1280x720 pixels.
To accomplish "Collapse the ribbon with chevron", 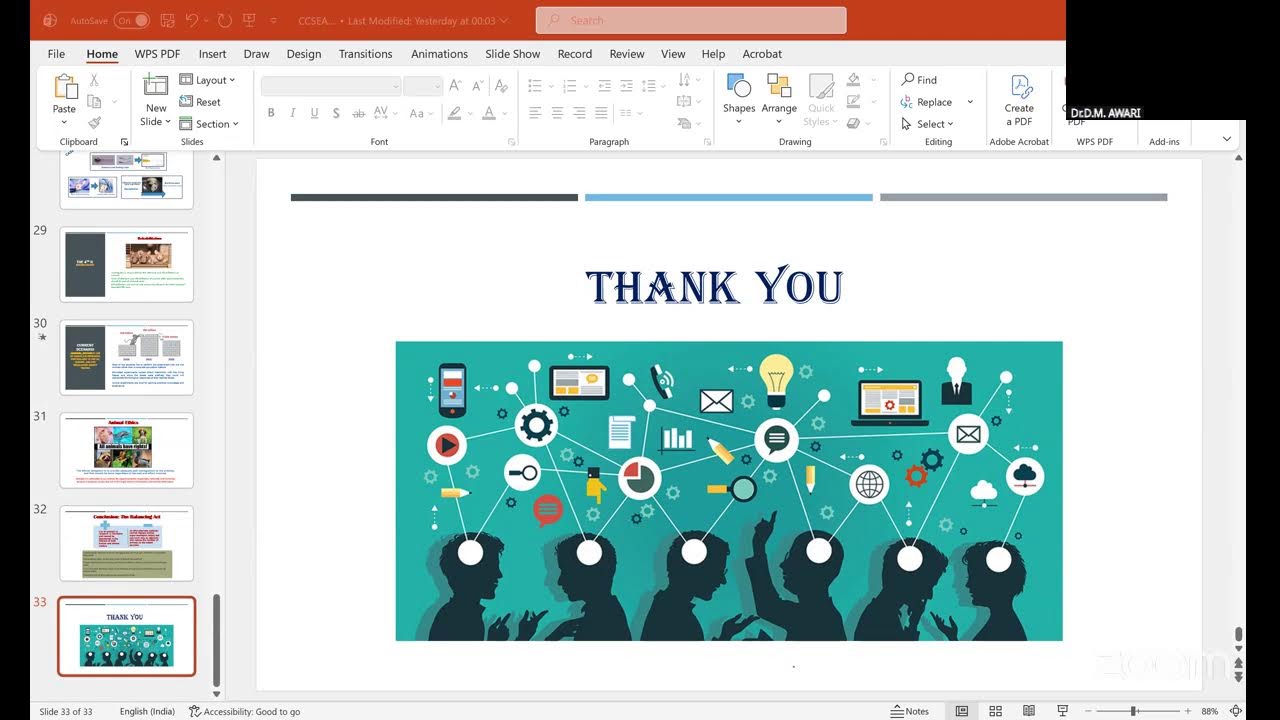I will tap(1227, 139).
